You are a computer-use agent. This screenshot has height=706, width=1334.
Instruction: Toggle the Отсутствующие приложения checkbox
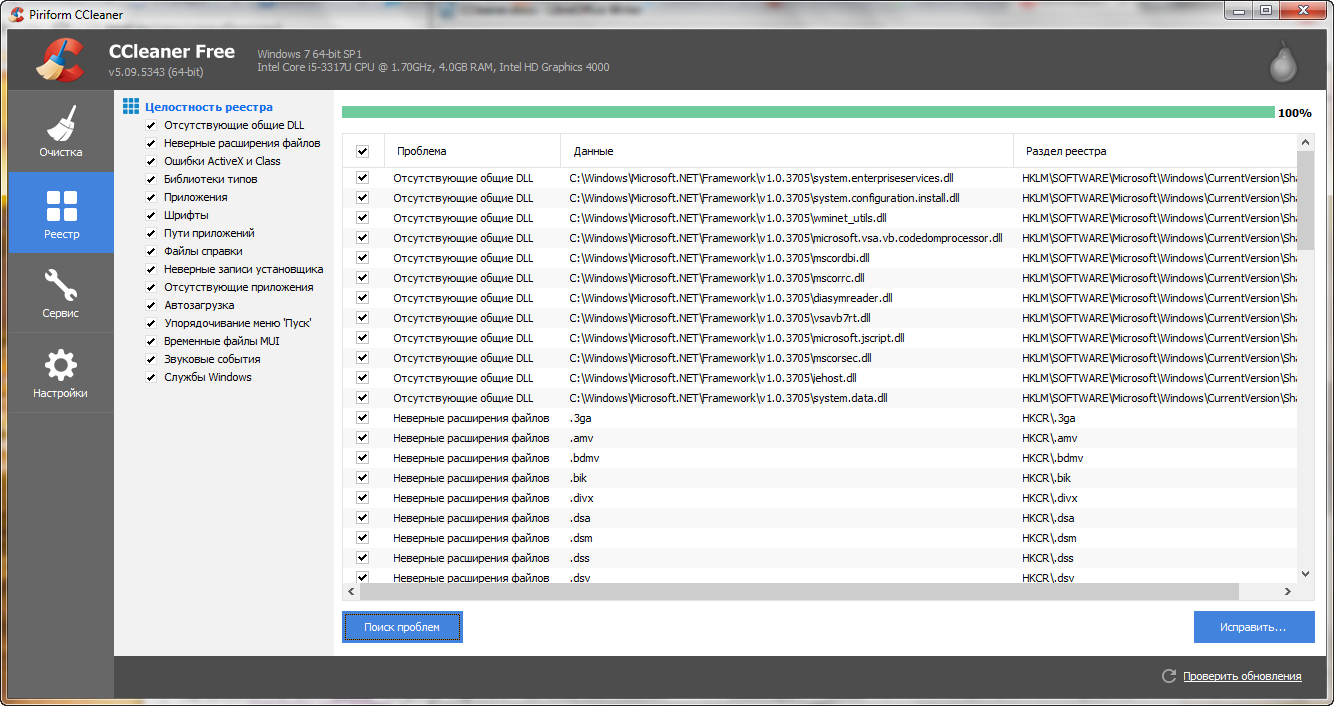click(x=151, y=287)
